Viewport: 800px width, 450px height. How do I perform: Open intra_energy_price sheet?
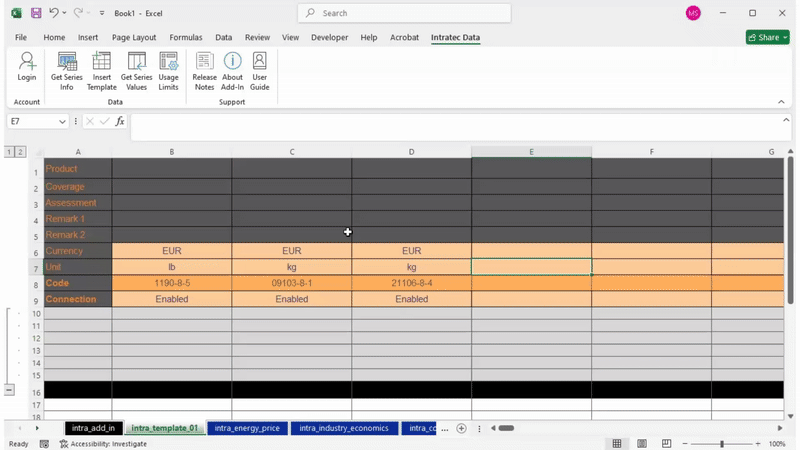click(x=247, y=428)
